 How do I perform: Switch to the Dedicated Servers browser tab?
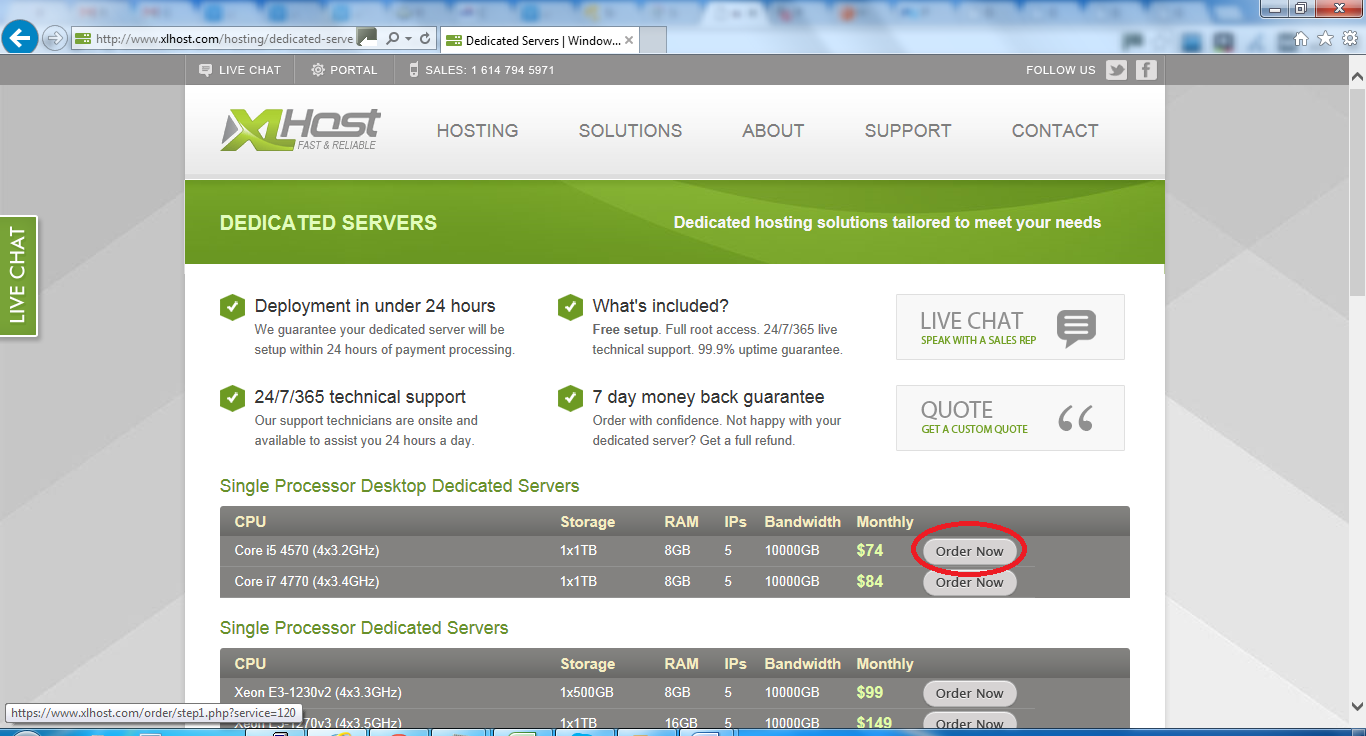[540, 41]
